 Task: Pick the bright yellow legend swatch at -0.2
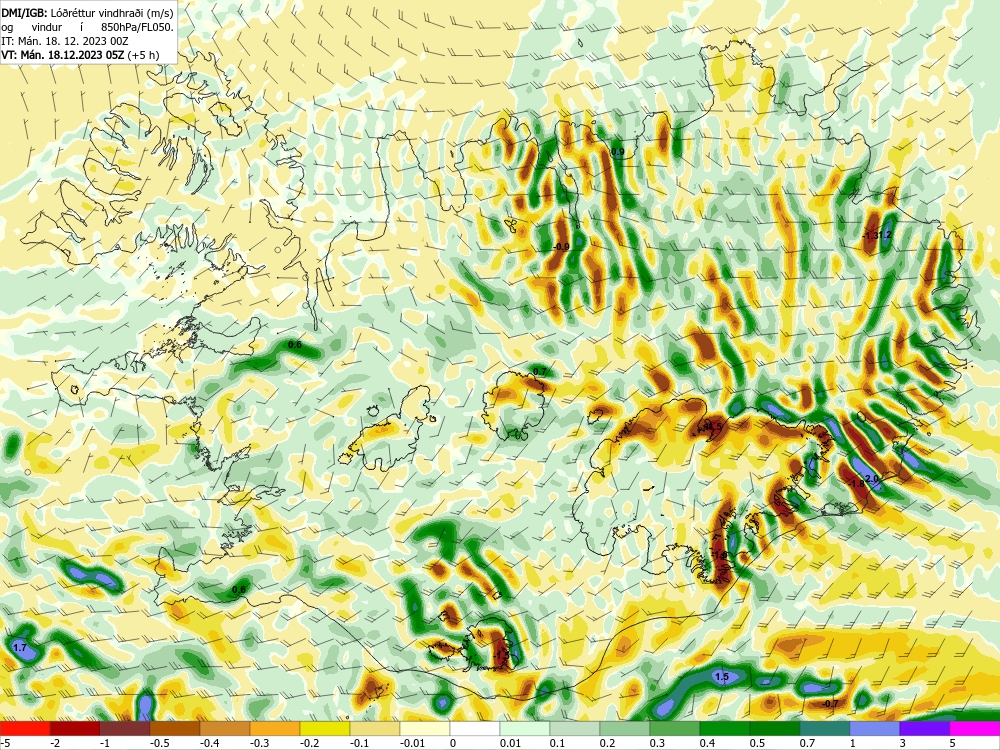point(325,729)
